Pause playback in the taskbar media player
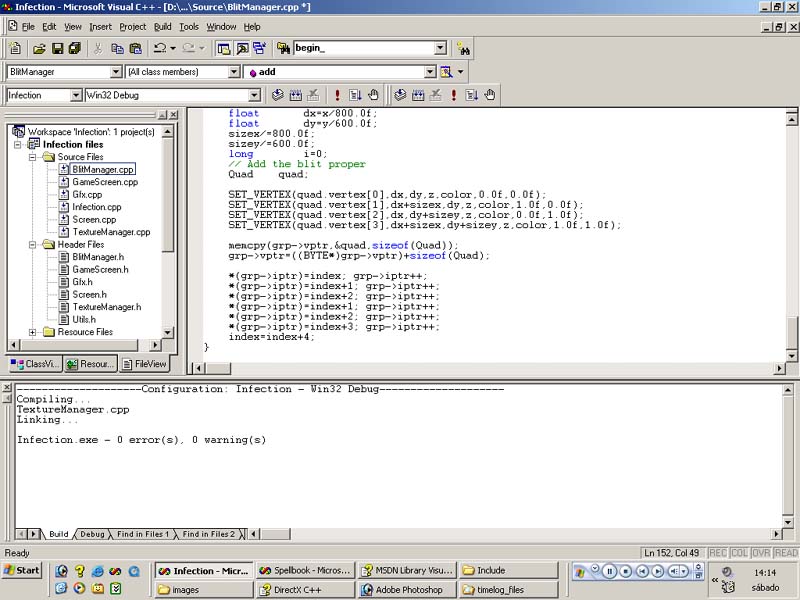Image resolution: width=800 pixels, height=600 pixels. pos(609,571)
